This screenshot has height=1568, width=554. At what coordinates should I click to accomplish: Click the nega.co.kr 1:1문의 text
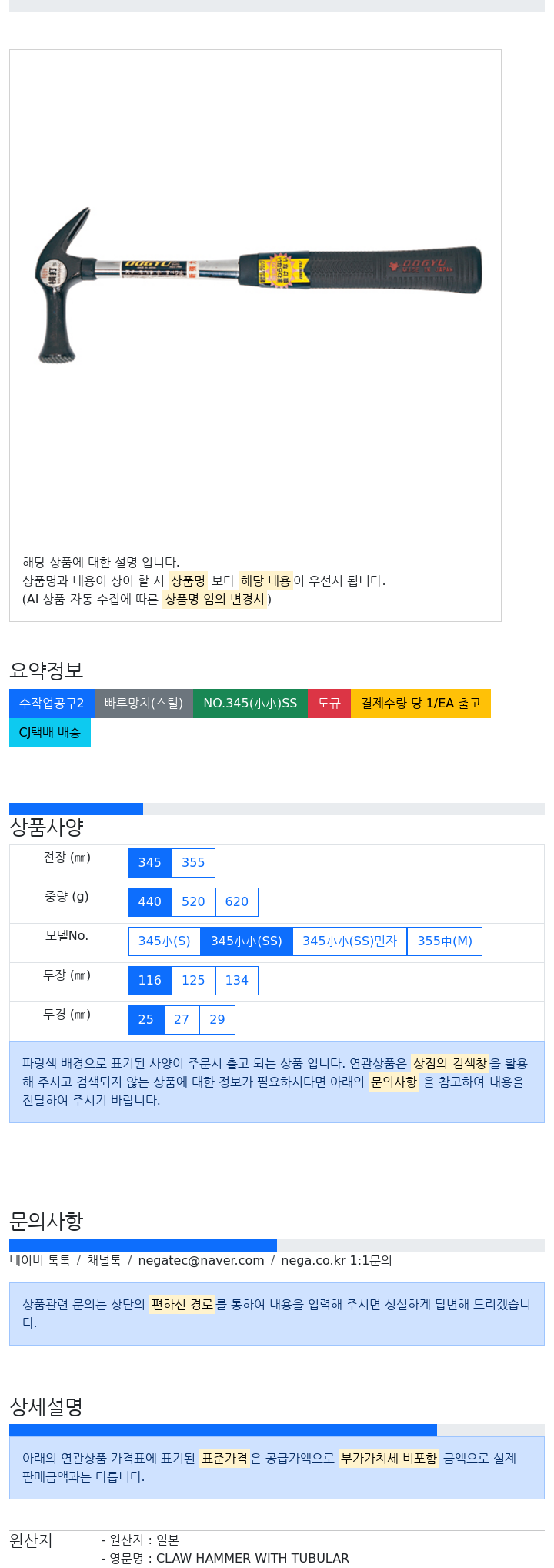336,1261
